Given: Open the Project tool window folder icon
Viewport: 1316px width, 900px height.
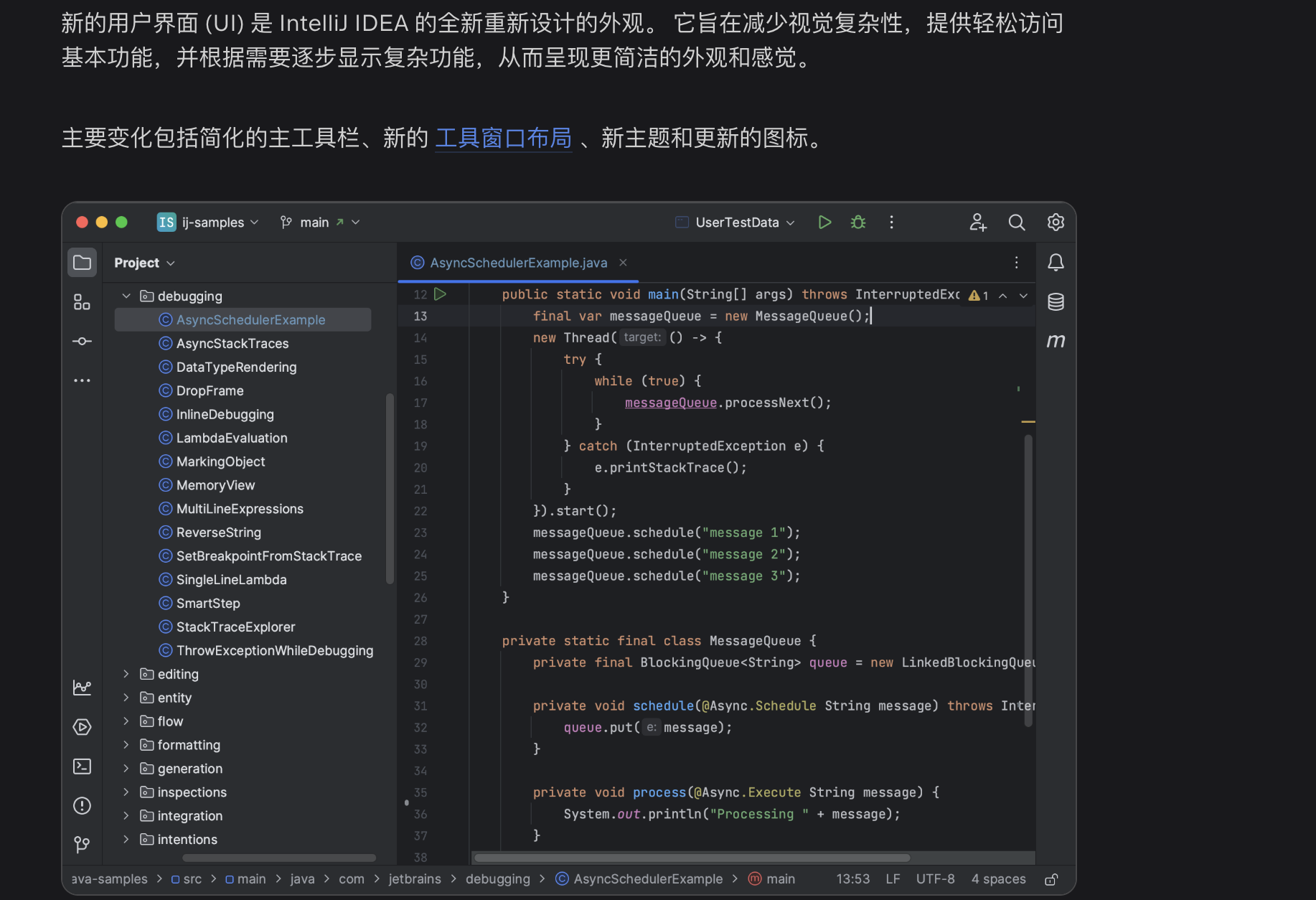Looking at the screenshot, I should point(82,263).
